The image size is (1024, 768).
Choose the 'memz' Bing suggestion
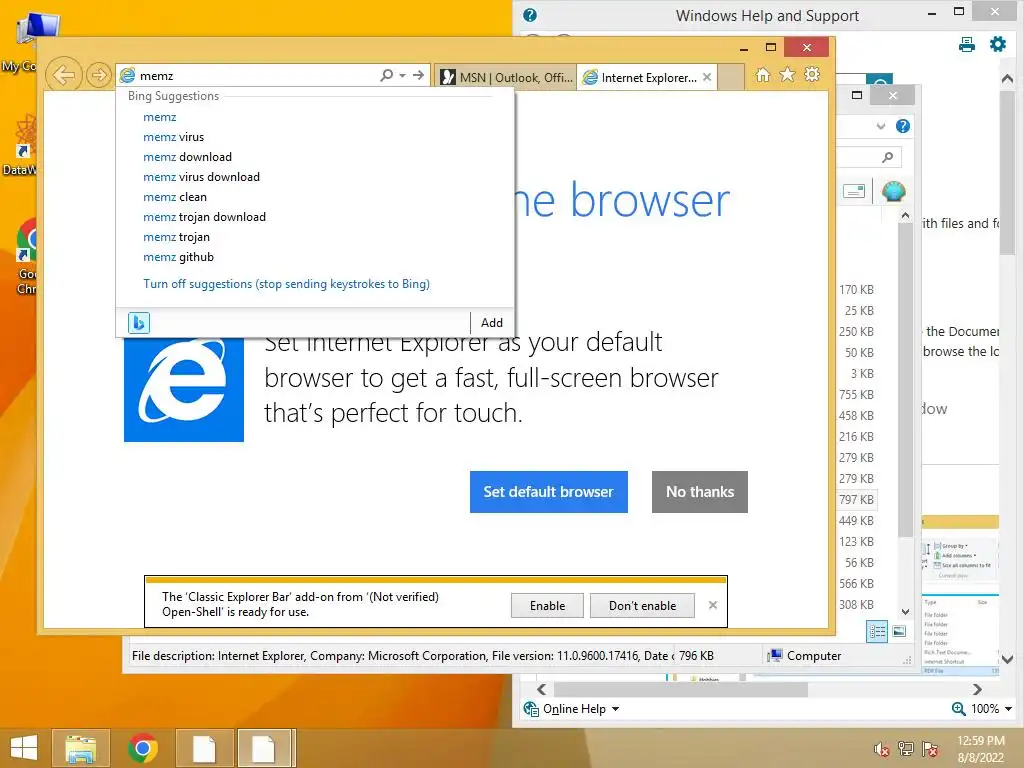(160, 117)
